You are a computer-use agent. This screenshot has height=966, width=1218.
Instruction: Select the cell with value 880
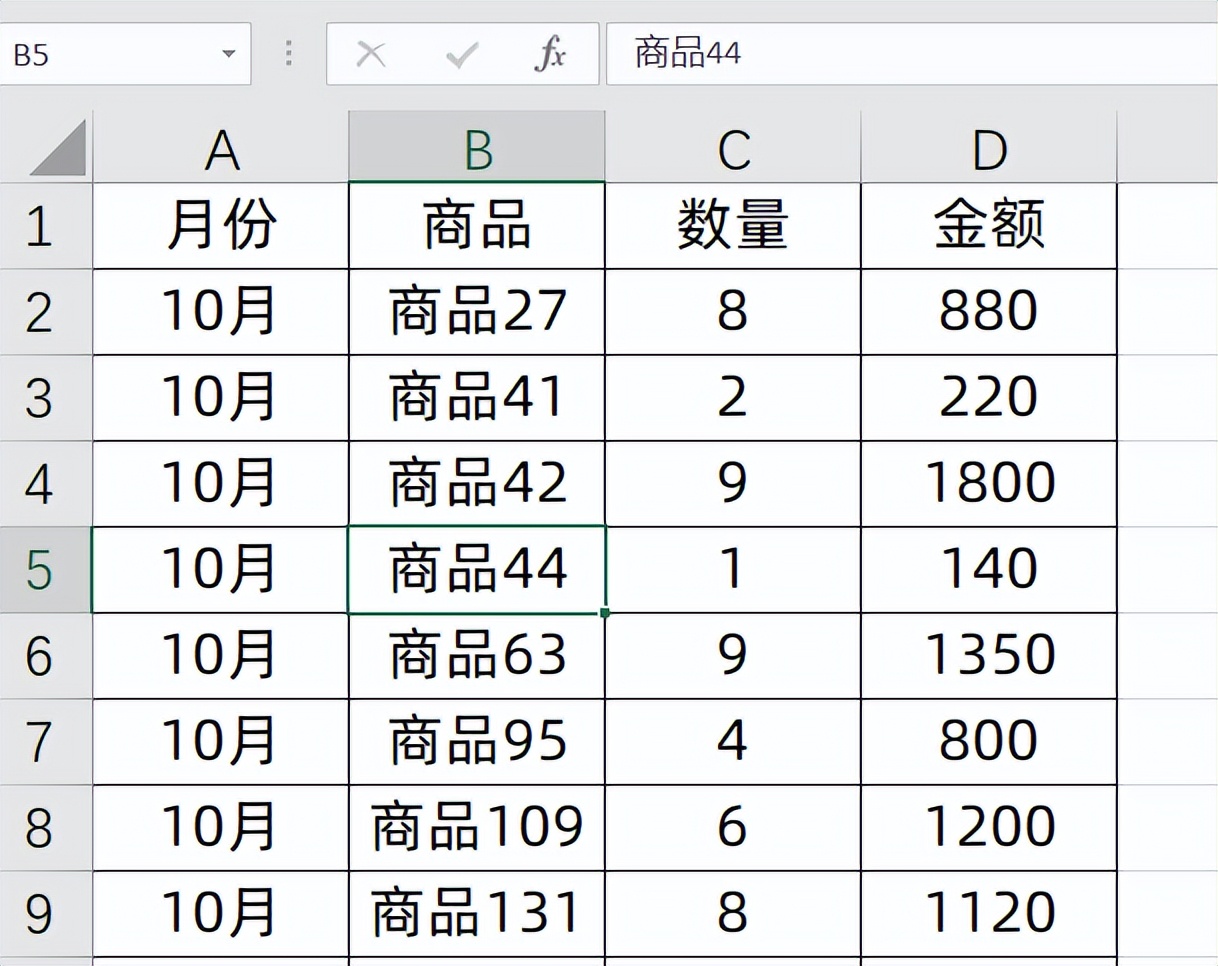pos(989,312)
